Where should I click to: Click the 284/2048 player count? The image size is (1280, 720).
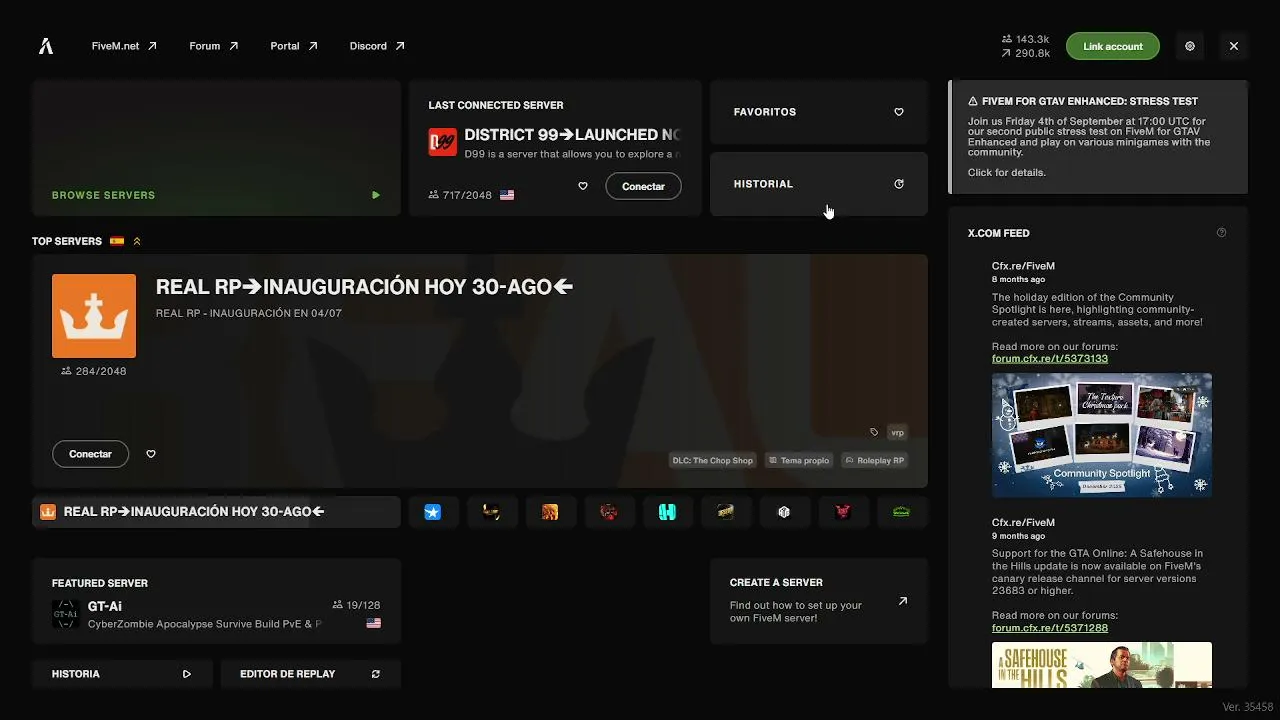(x=94, y=371)
